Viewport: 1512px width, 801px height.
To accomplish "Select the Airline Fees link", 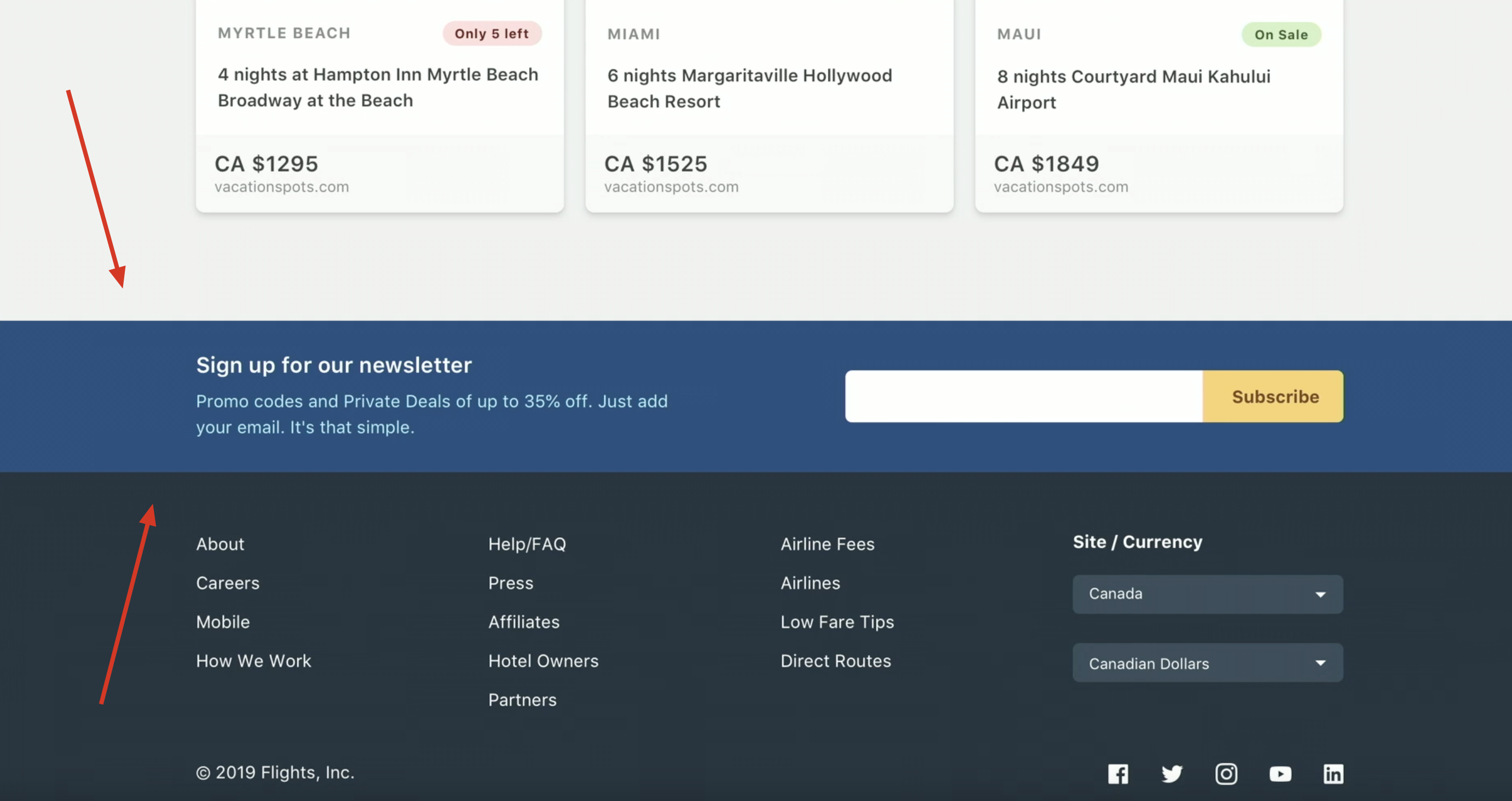I will click(x=827, y=544).
